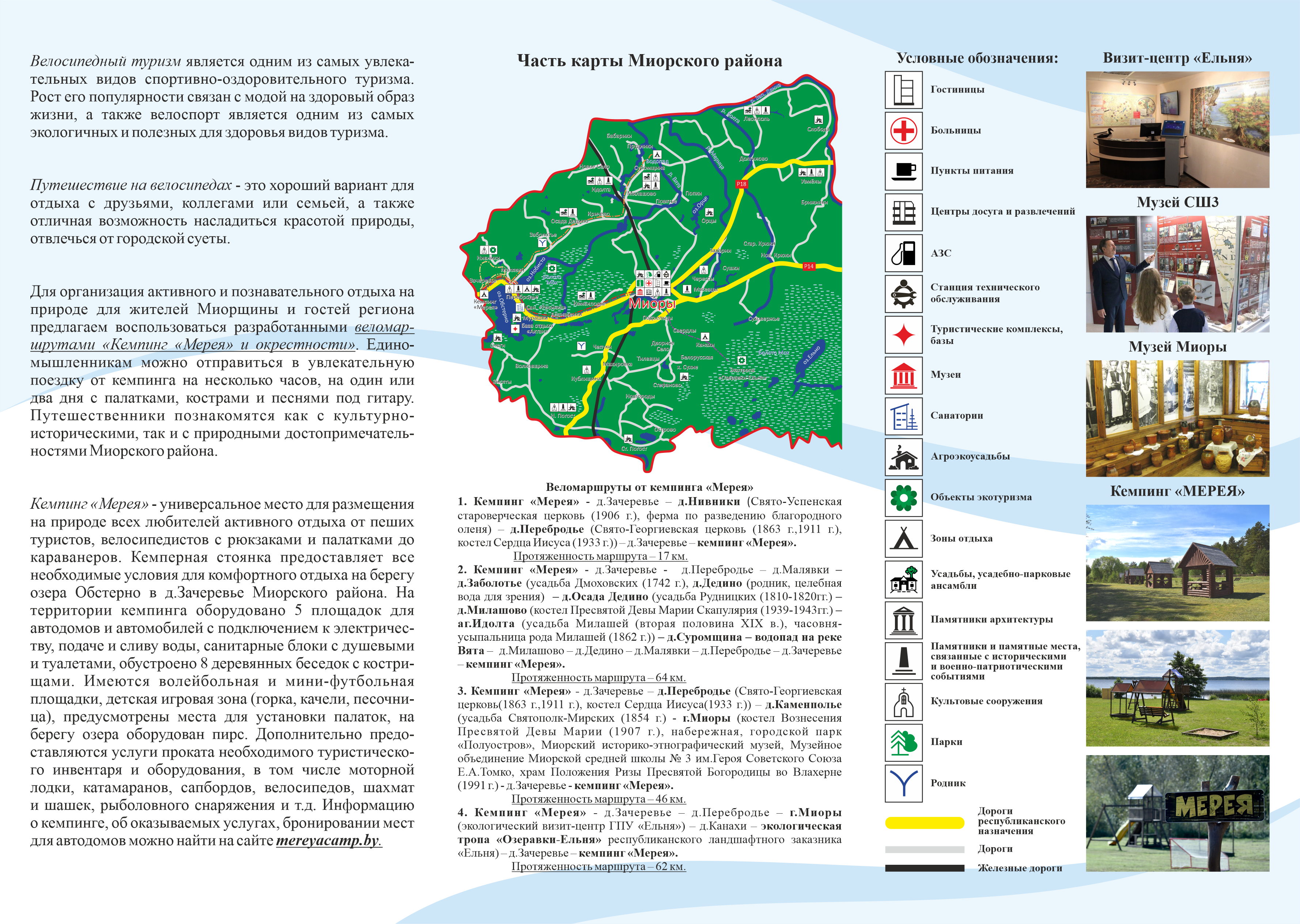Click the columned Памятники архитектуры icon
This screenshot has width=1300, height=924.
pyautogui.click(x=903, y=620)
